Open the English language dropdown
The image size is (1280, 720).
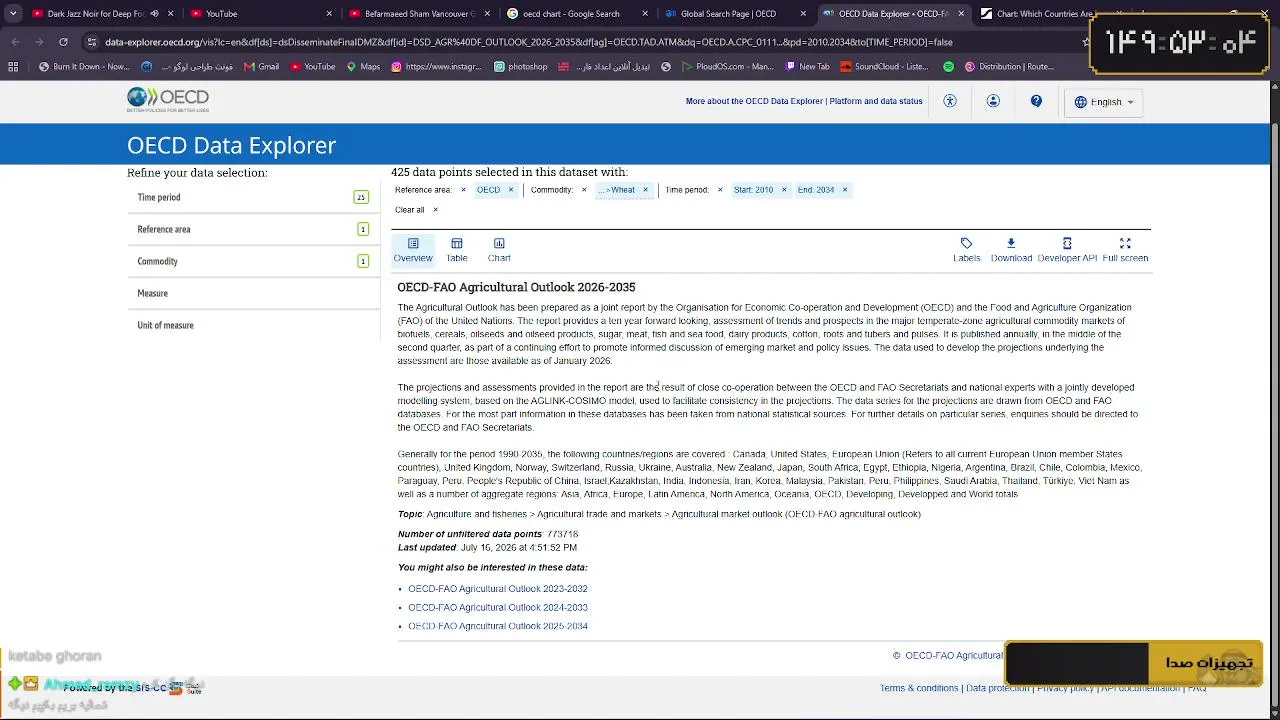pyautogui.click(x=1104, y=102)
